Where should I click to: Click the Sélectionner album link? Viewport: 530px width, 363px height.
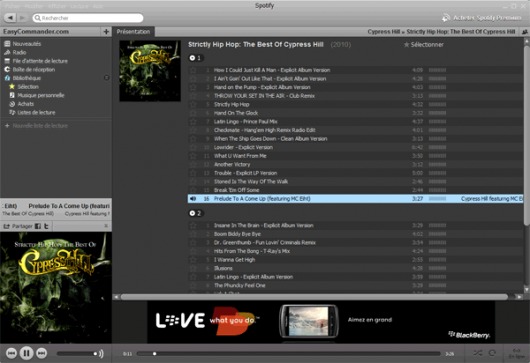424,44
